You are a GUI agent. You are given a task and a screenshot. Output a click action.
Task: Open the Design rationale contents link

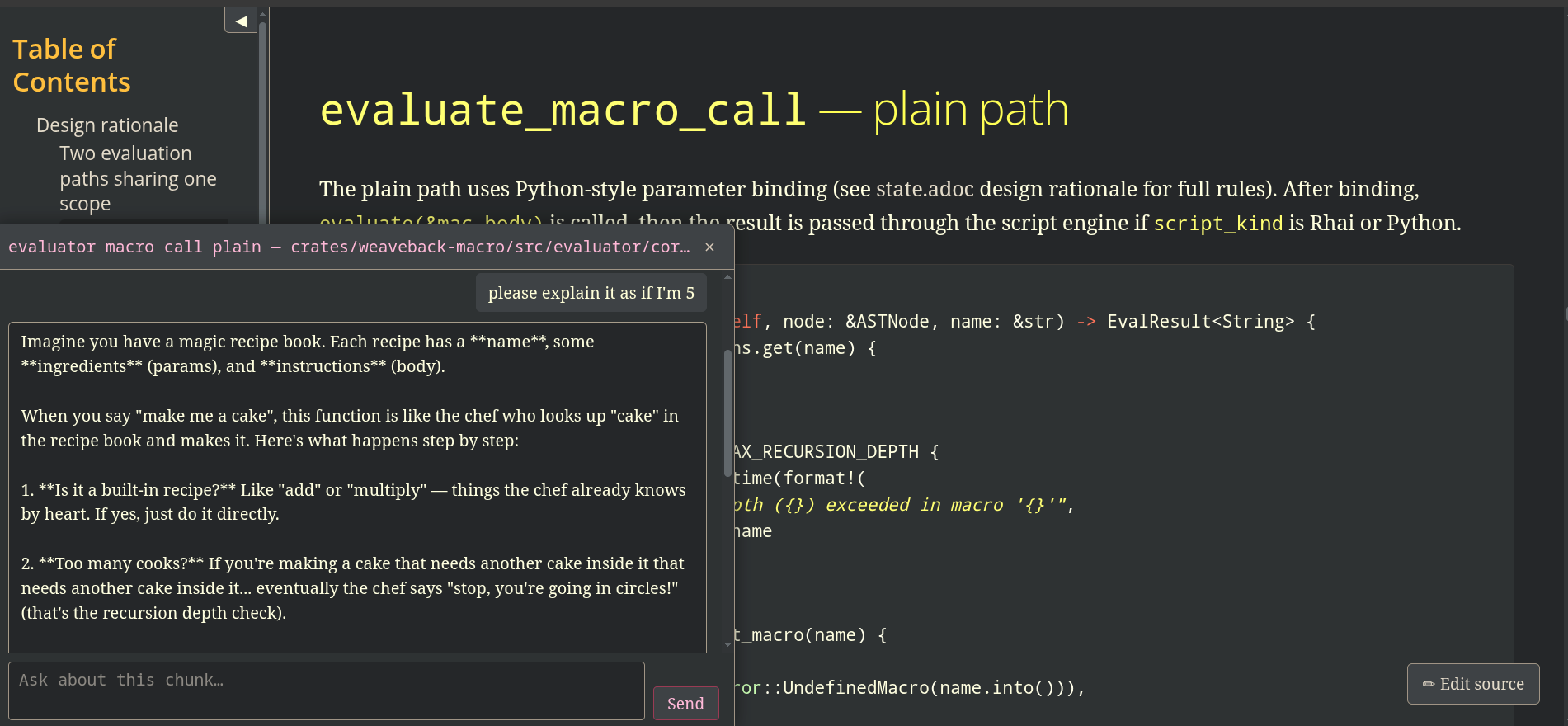(x=107, y=125)
